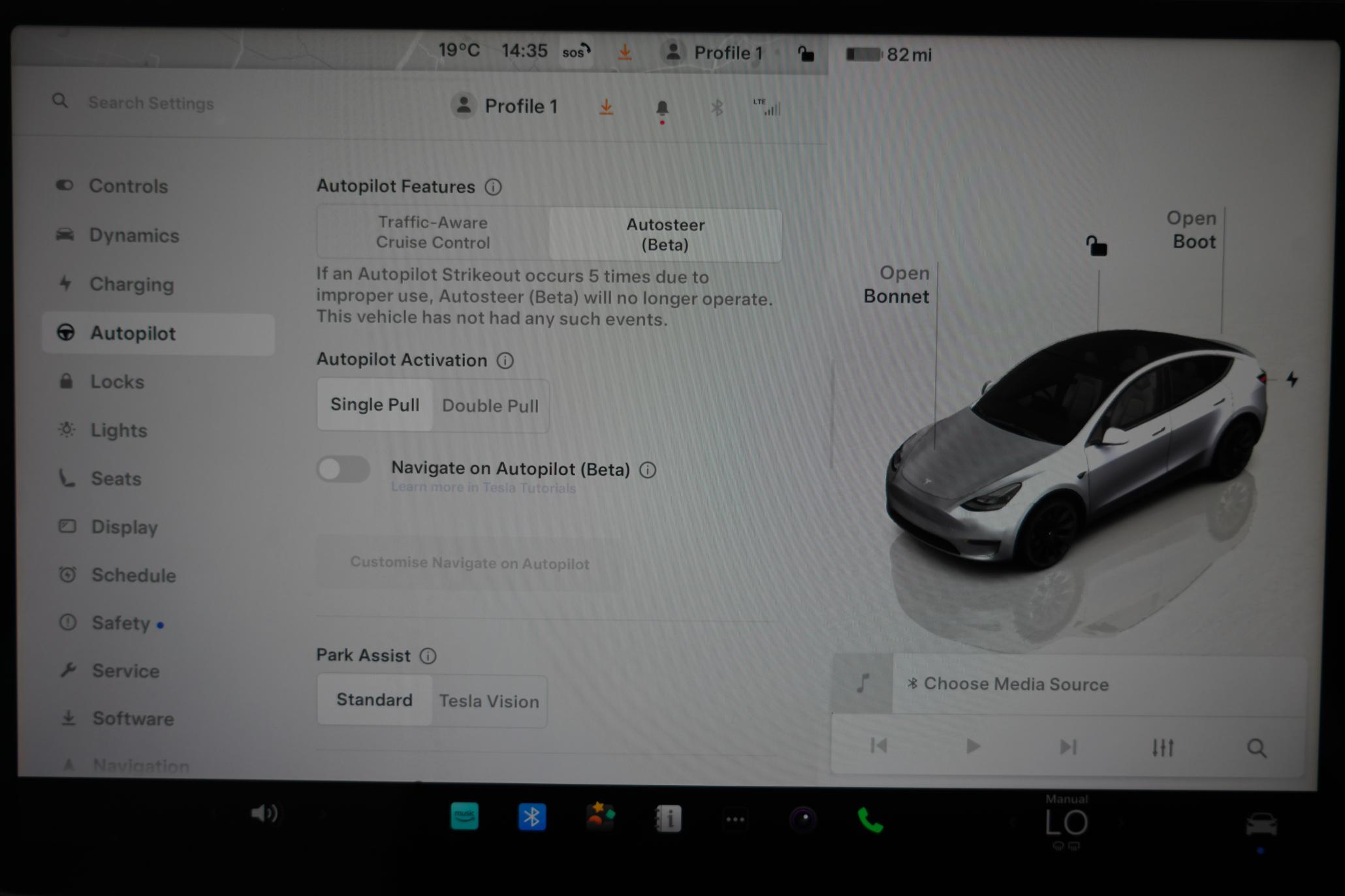Open the Toybox app icon
Image resolution: width=1345 pixels, height=896 pixels.
tap(600, 816)
